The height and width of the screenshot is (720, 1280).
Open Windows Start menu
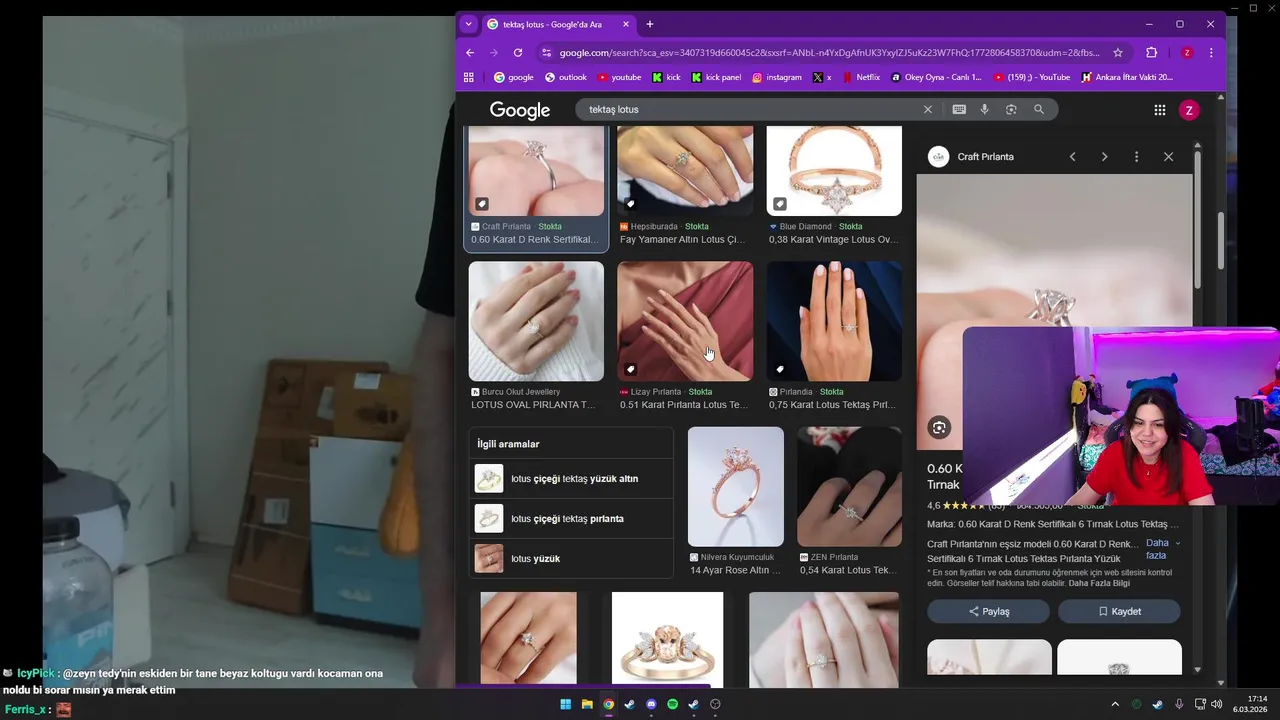tap(565, 704)
